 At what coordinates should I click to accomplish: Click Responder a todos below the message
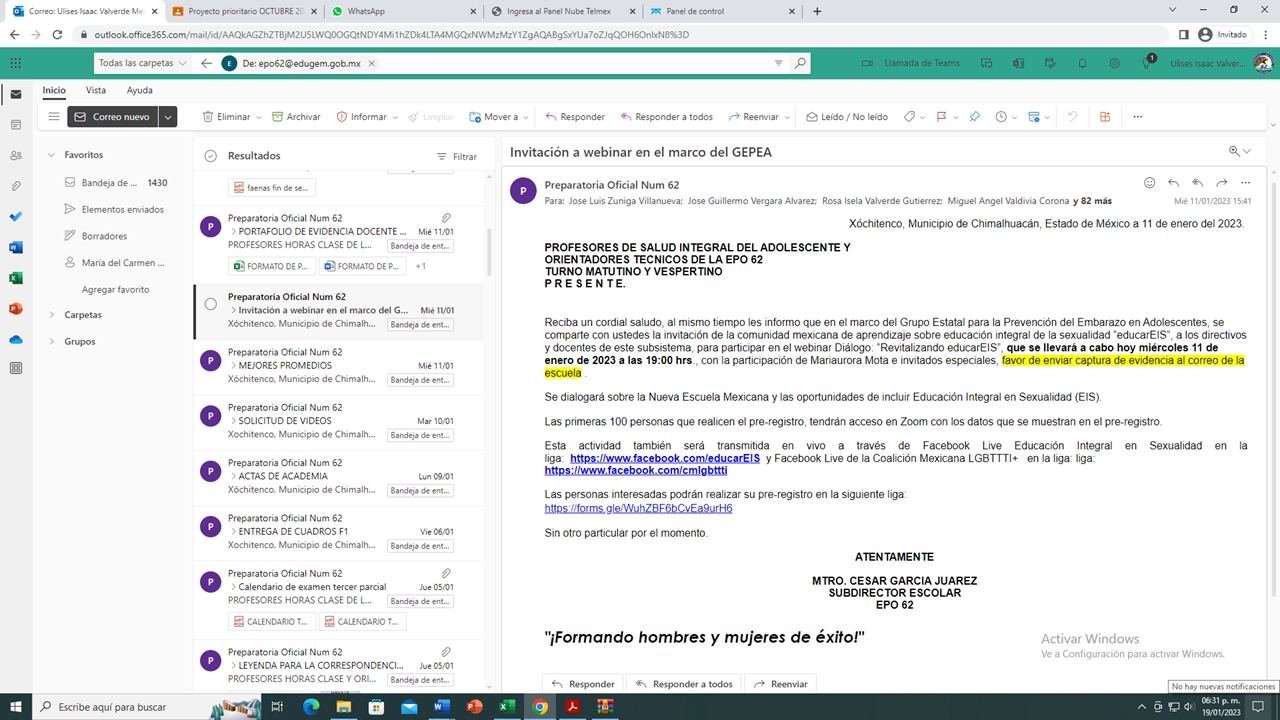coord(684,684)
